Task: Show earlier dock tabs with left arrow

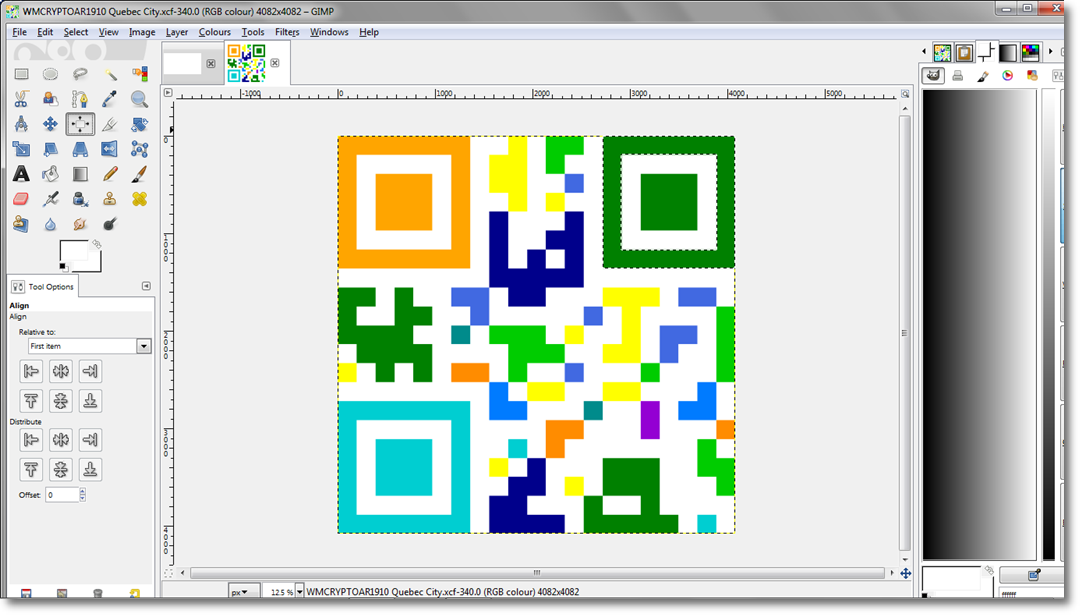Action: pyautogui.click(x=924, y=52)
